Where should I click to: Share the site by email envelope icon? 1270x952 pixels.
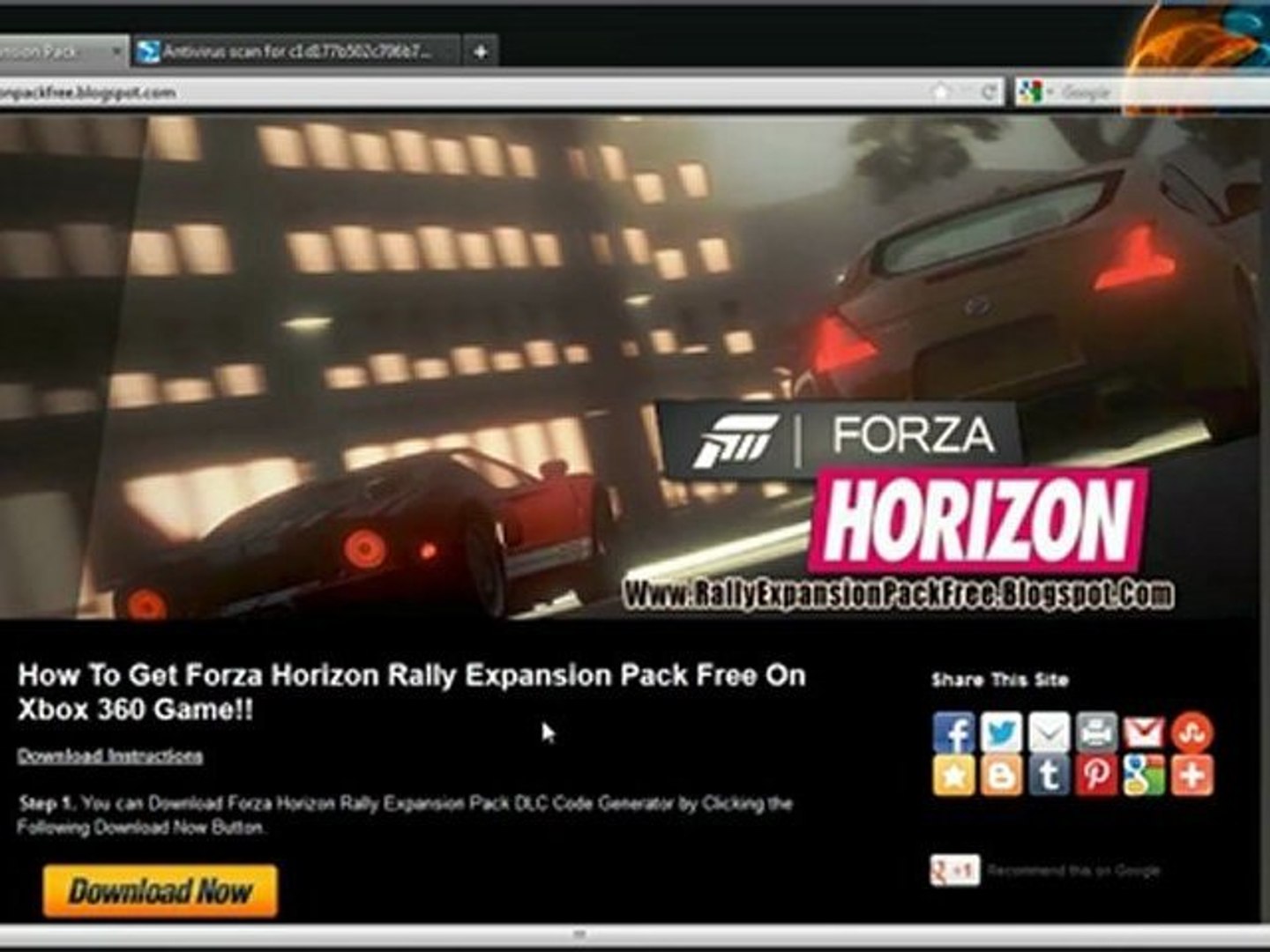click(x=1049, y=733)
